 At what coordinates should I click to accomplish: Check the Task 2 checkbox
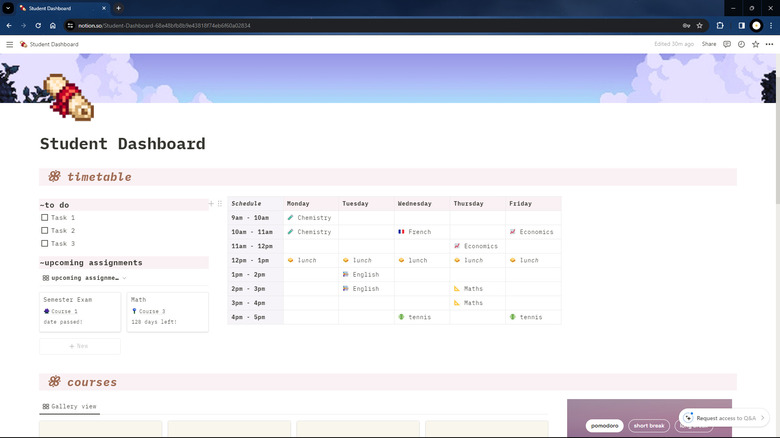(x=45, y=230)
